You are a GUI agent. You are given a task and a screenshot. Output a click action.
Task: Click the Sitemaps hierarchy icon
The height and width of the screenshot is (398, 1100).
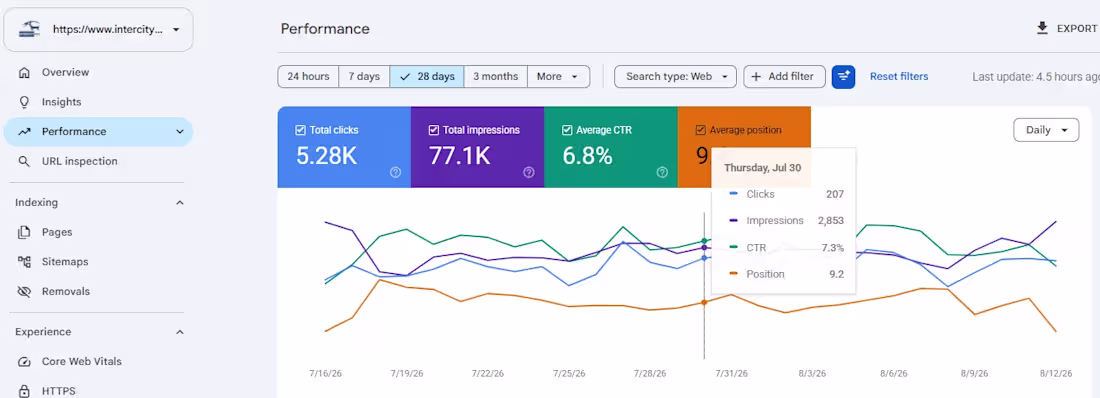click(x=25, y=262)
